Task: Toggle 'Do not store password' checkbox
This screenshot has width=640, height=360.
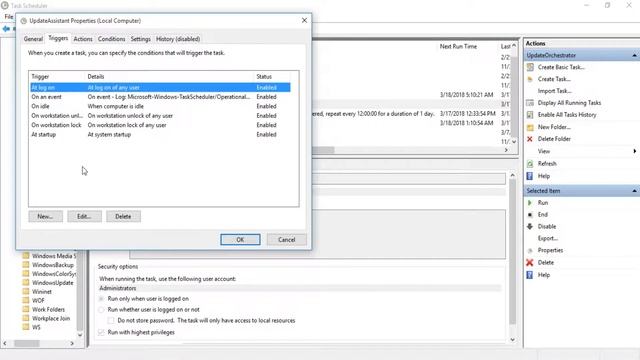Action: click(111, 321)
